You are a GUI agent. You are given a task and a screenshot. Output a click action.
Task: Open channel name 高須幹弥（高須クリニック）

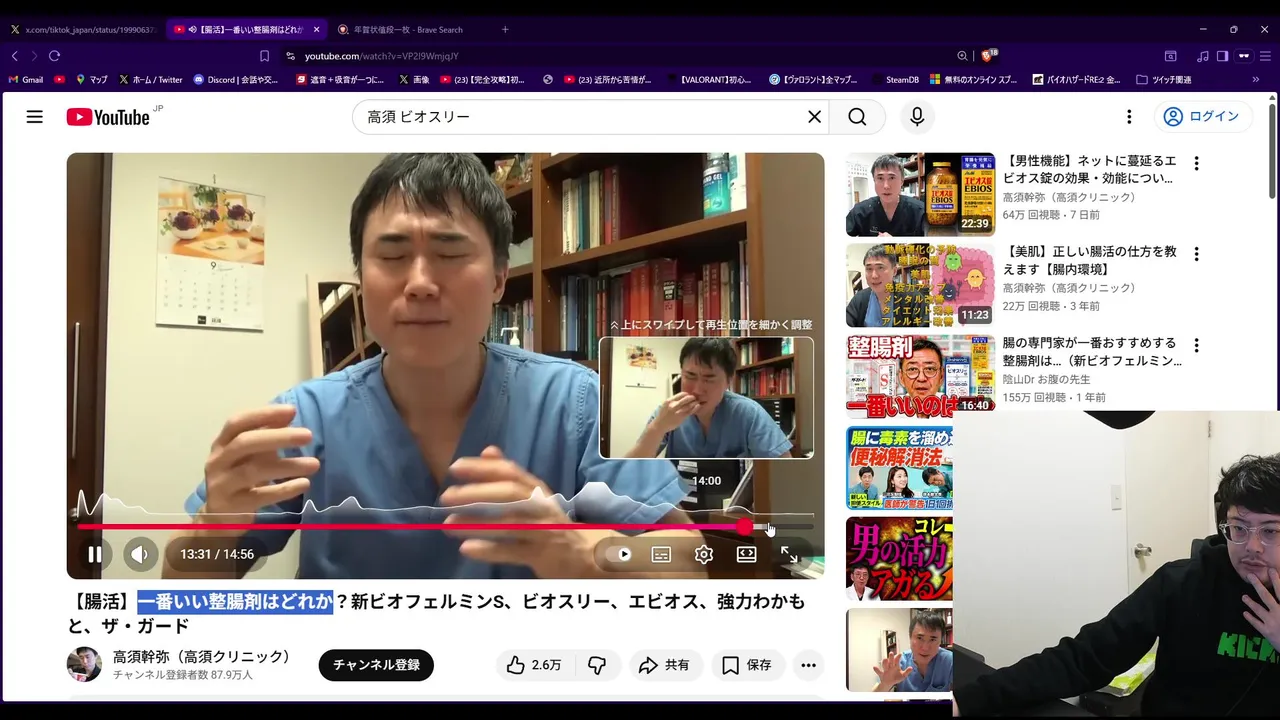coord(202,657)
